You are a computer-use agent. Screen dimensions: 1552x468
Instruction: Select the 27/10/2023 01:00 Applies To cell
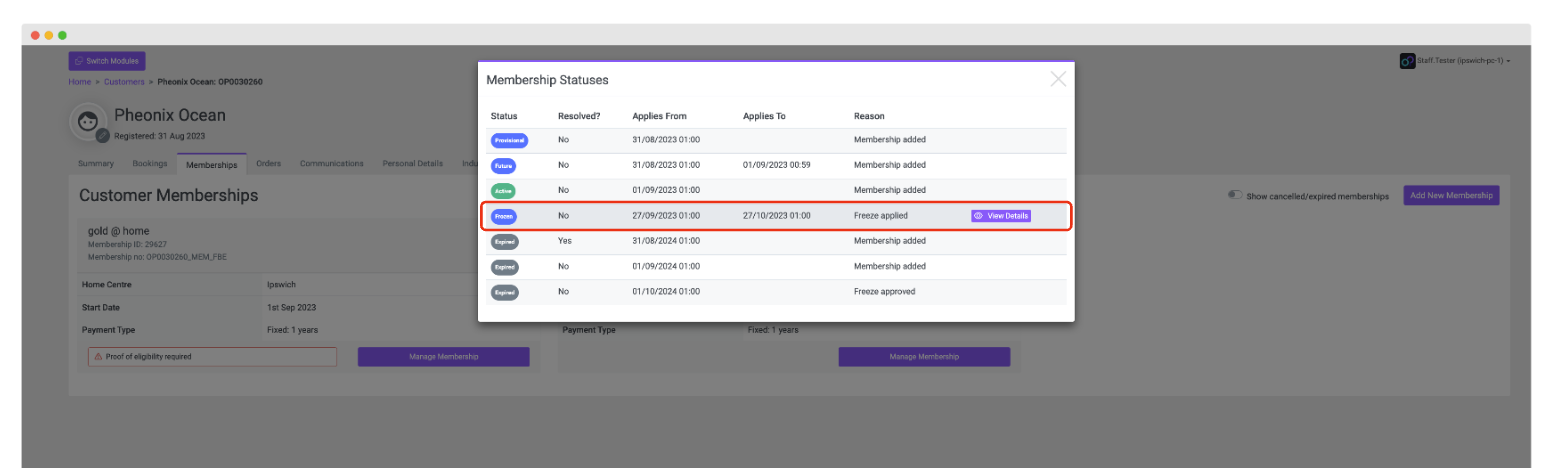pos(777,215)
